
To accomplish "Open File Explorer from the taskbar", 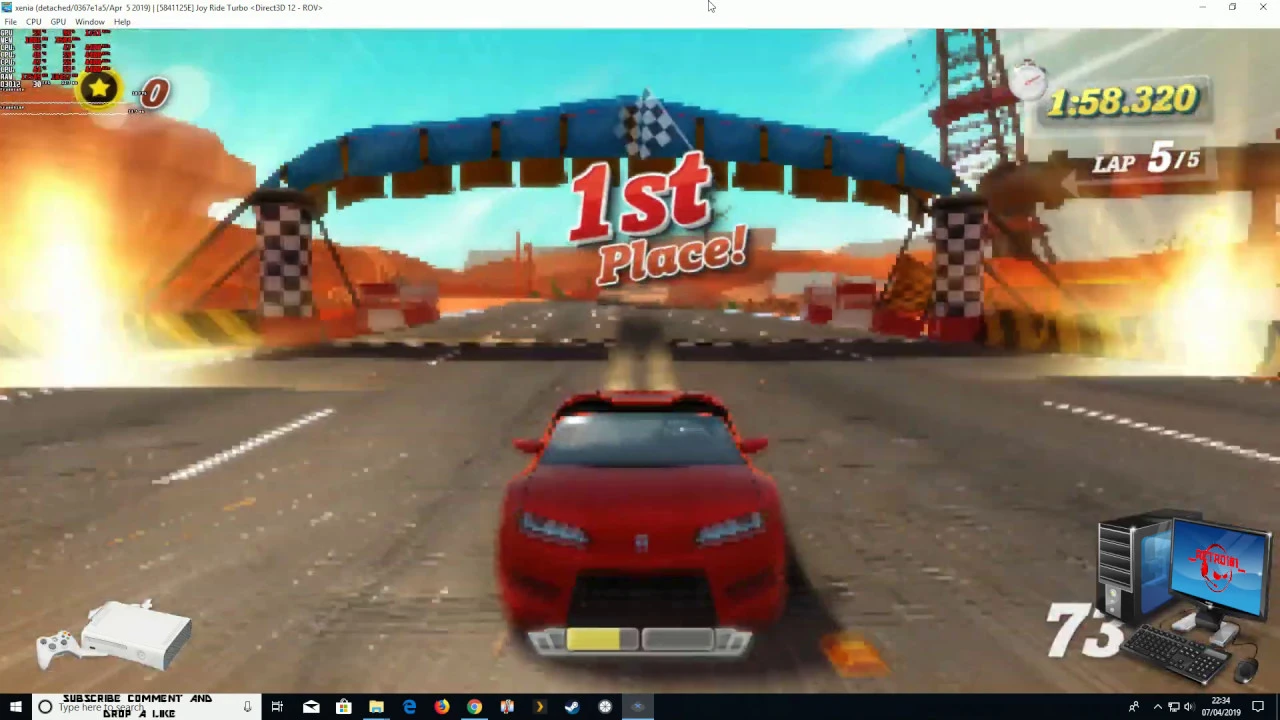I will (376, 707).
